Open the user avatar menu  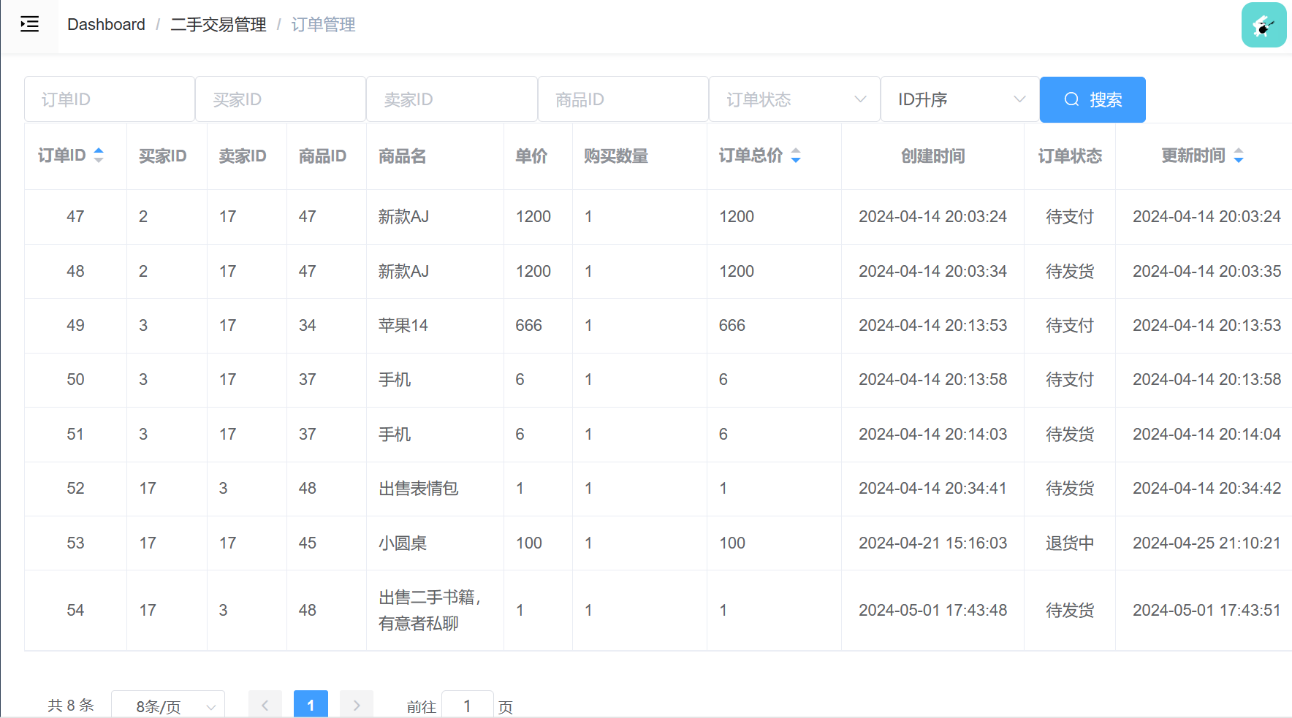1264,25
